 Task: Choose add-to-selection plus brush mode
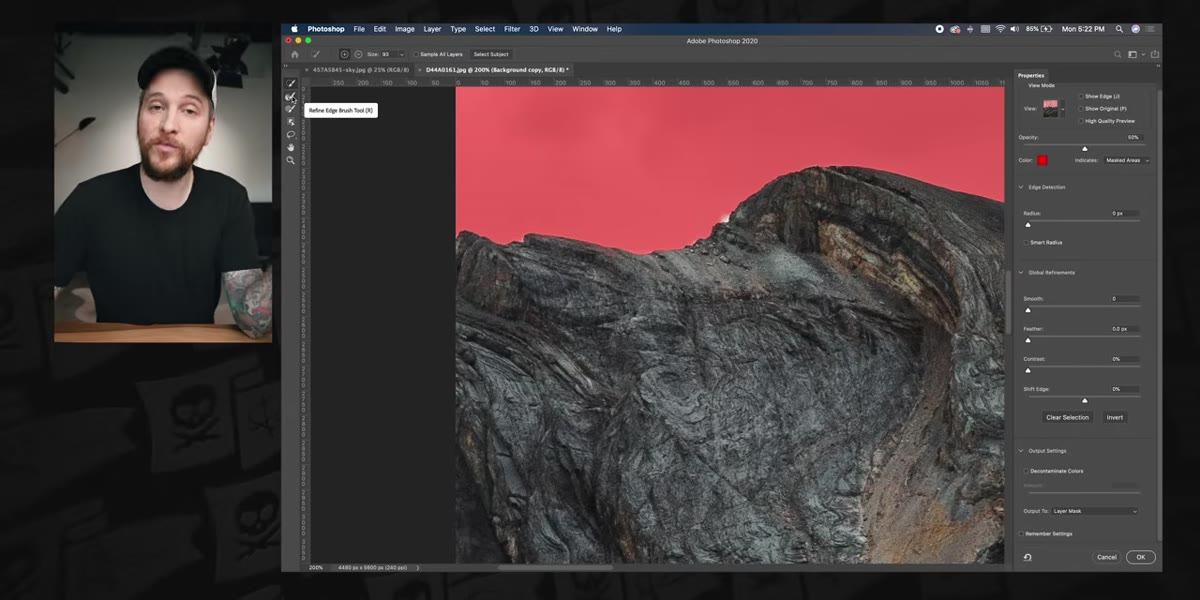[345, 54]
